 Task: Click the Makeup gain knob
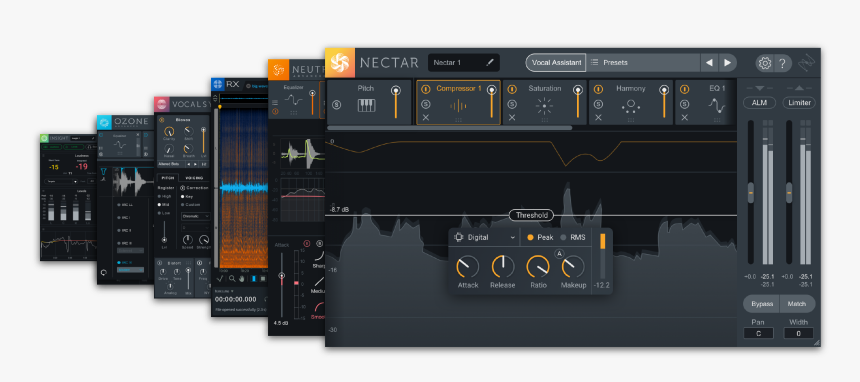pos(573,267)
